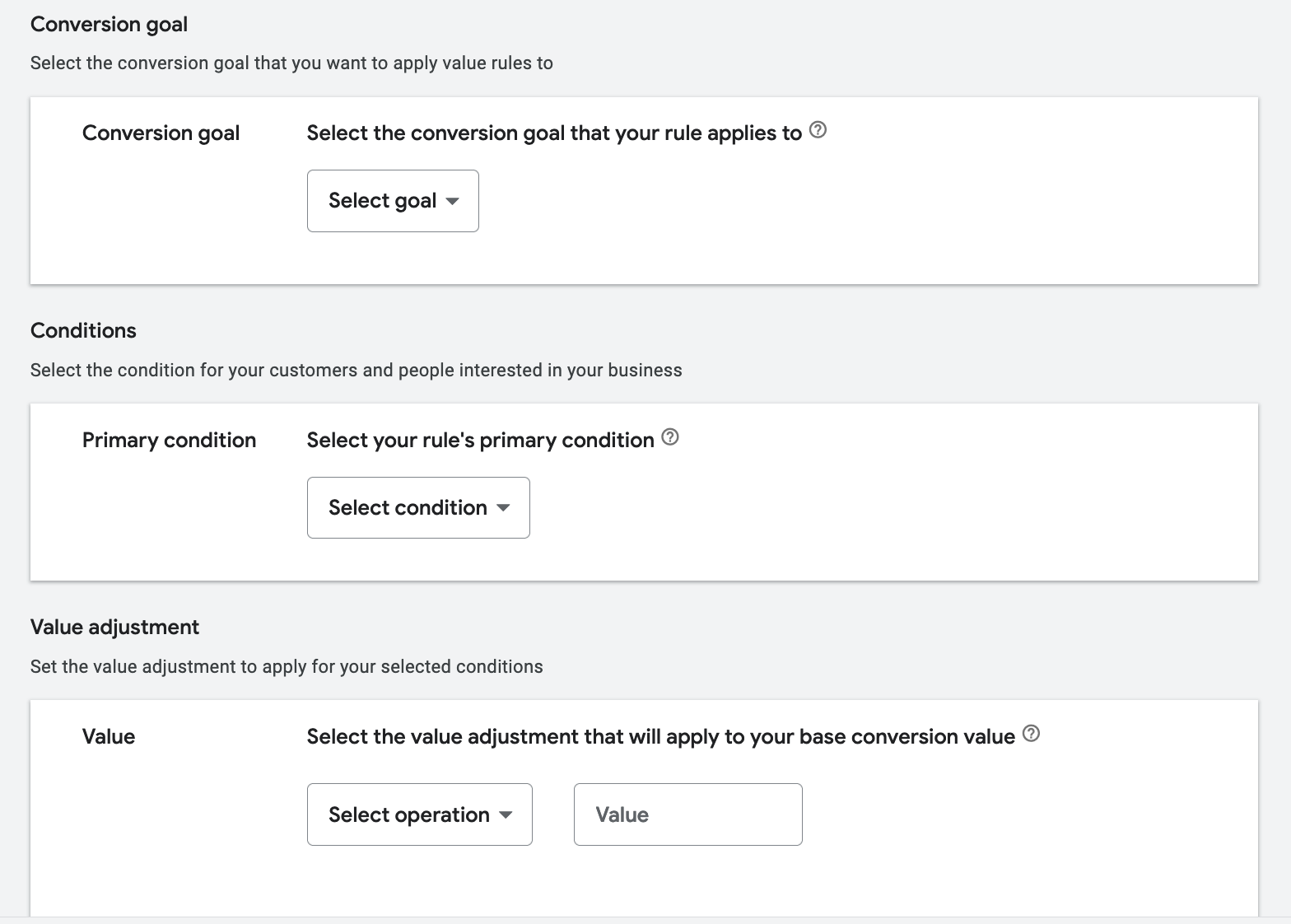Click the Conversion goal label inside the card
1291x924 pixels.
click(161, 133)
